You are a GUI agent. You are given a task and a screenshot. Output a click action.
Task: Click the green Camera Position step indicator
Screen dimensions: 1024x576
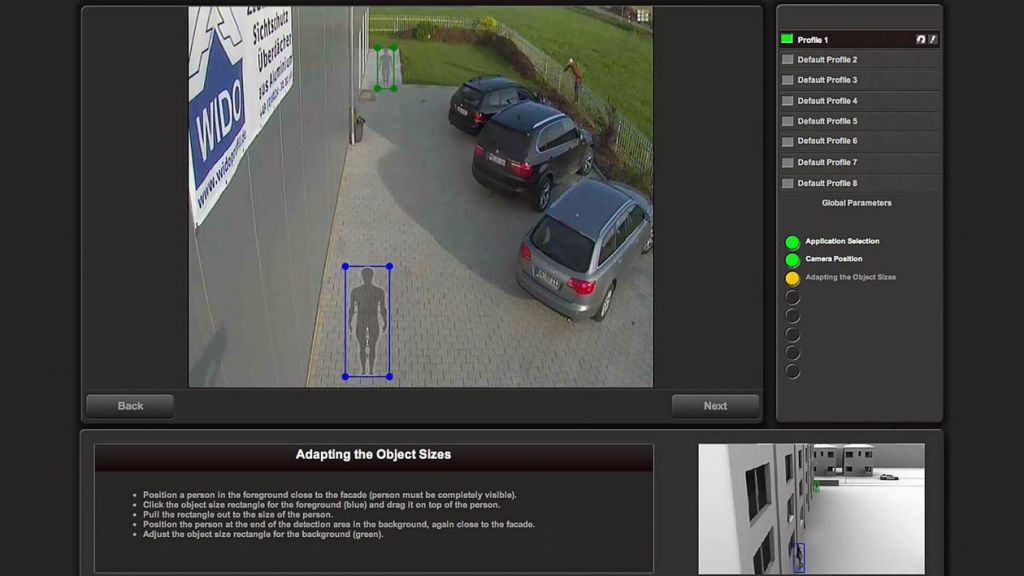point(792,260)
